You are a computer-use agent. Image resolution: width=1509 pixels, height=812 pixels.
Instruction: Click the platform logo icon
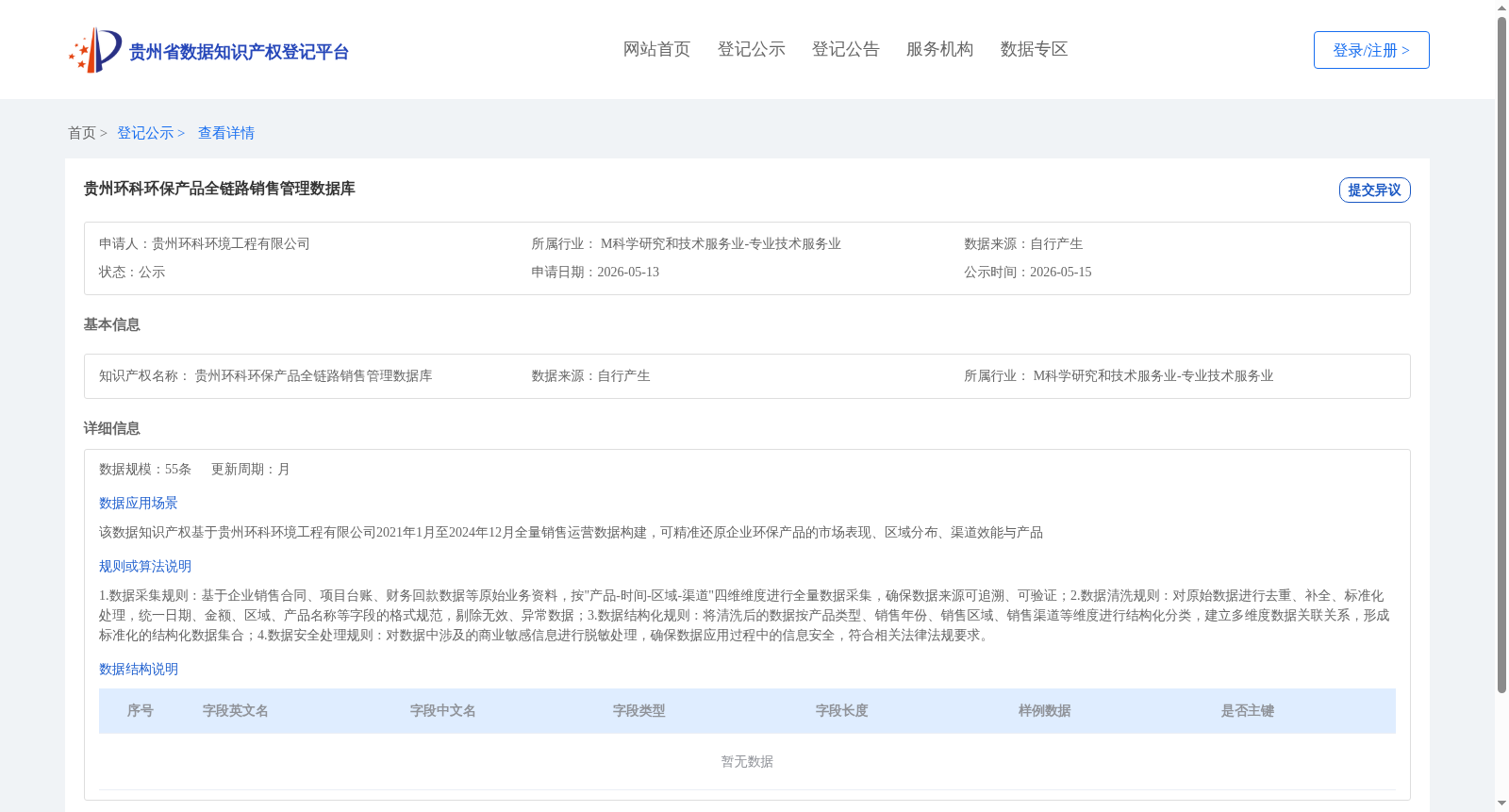click(x=95, y=50)
